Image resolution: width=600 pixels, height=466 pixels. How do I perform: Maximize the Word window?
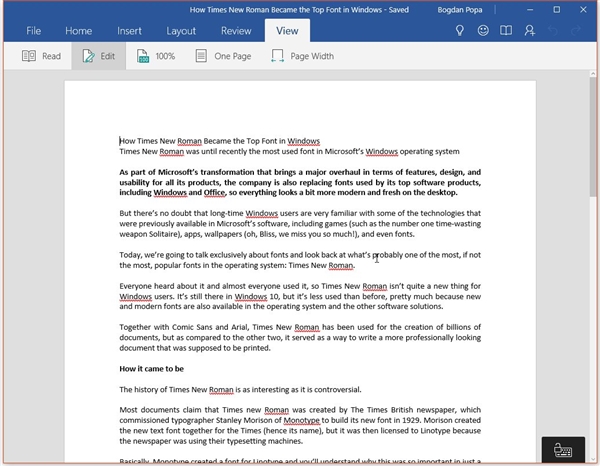(x=557, y=10)
